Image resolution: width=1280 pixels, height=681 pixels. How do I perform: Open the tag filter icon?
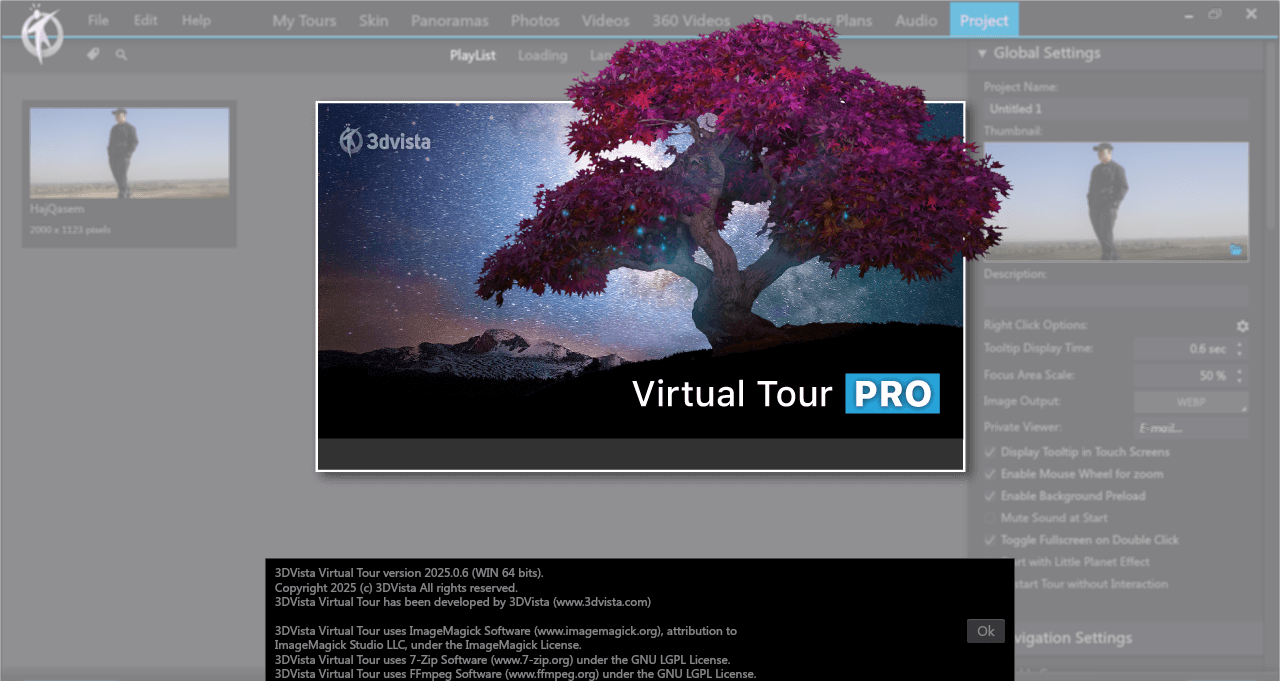click(93, 55)
